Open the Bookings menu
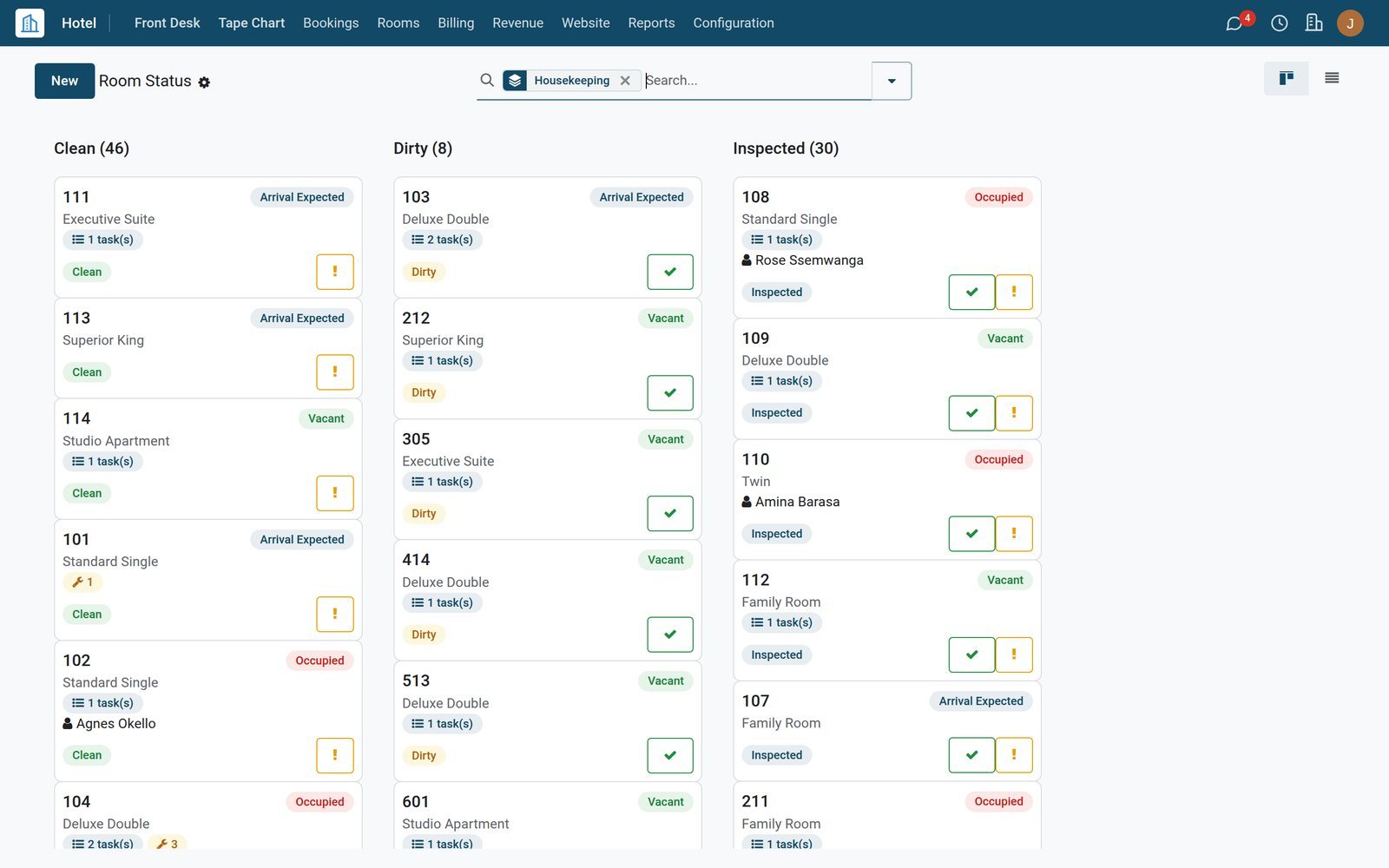Screen dimensions: 1389x868 click(x=331, y=23)
